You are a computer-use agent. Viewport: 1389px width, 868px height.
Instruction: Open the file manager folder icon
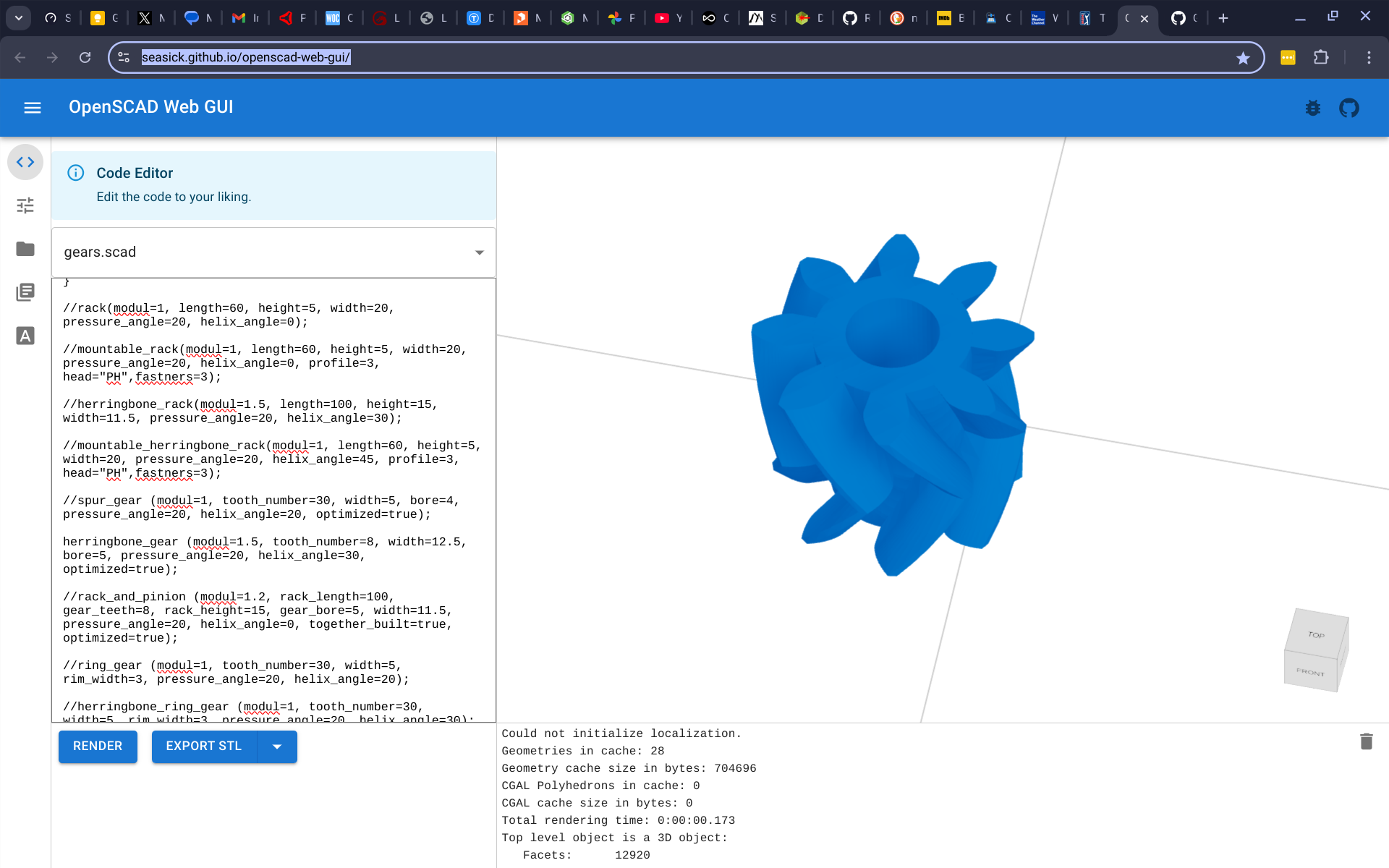coord(25,249)
